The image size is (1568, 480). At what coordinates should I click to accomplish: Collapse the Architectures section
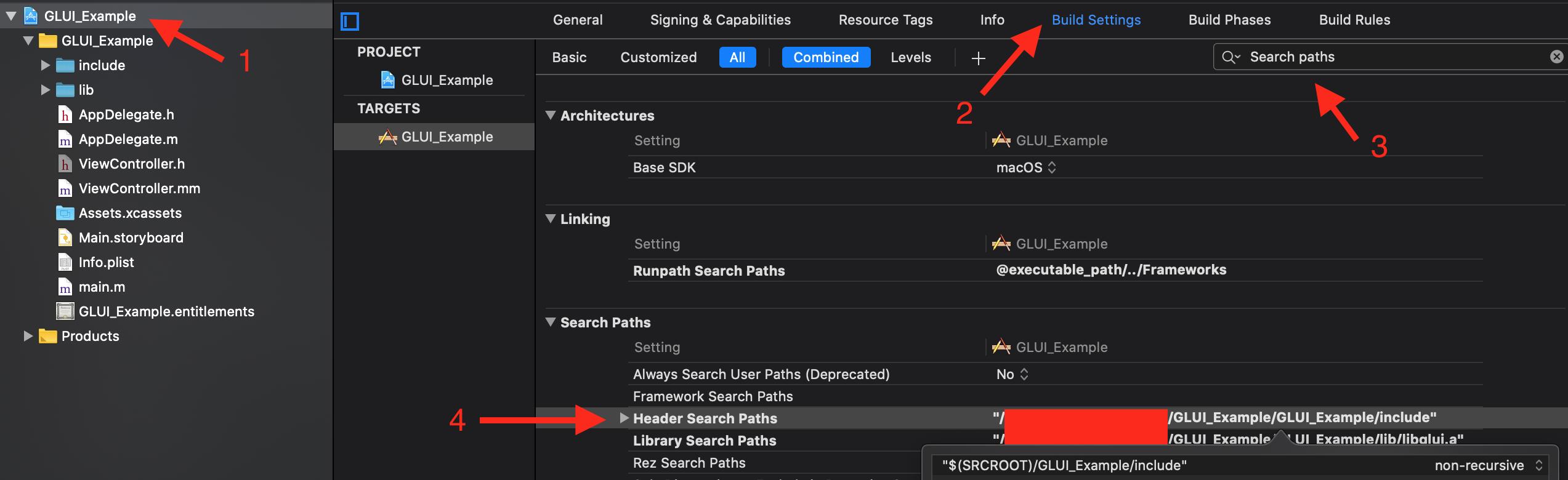551,115
